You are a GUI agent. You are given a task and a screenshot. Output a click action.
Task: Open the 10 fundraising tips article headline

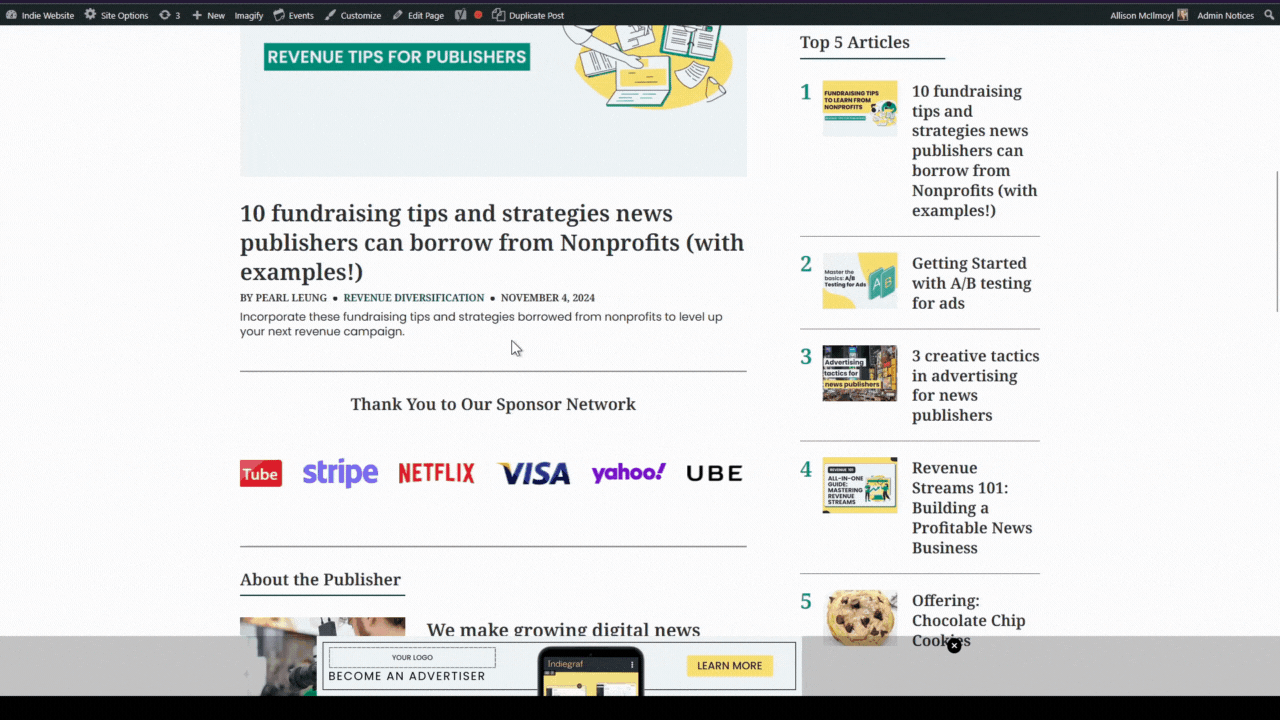tap(492, 242)
